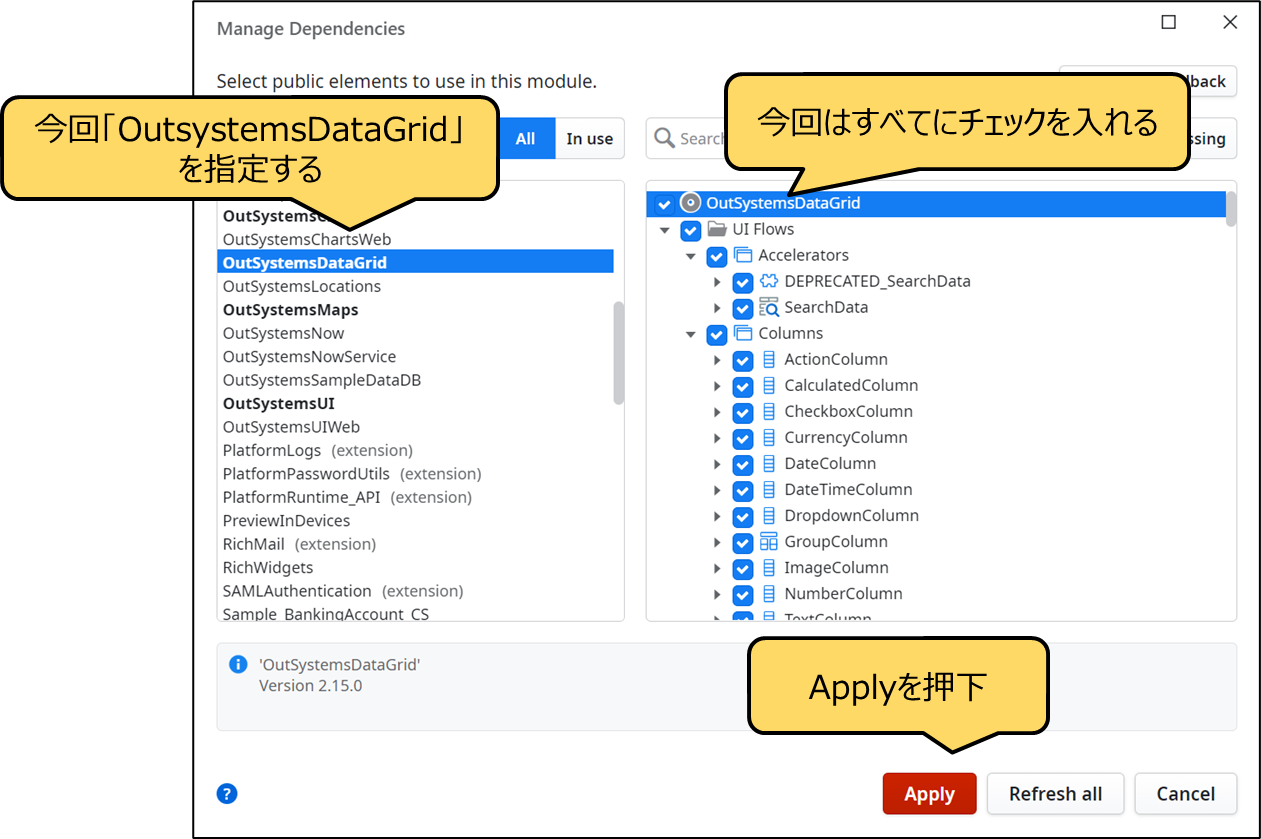Click the blue help question mark icon

227,794
